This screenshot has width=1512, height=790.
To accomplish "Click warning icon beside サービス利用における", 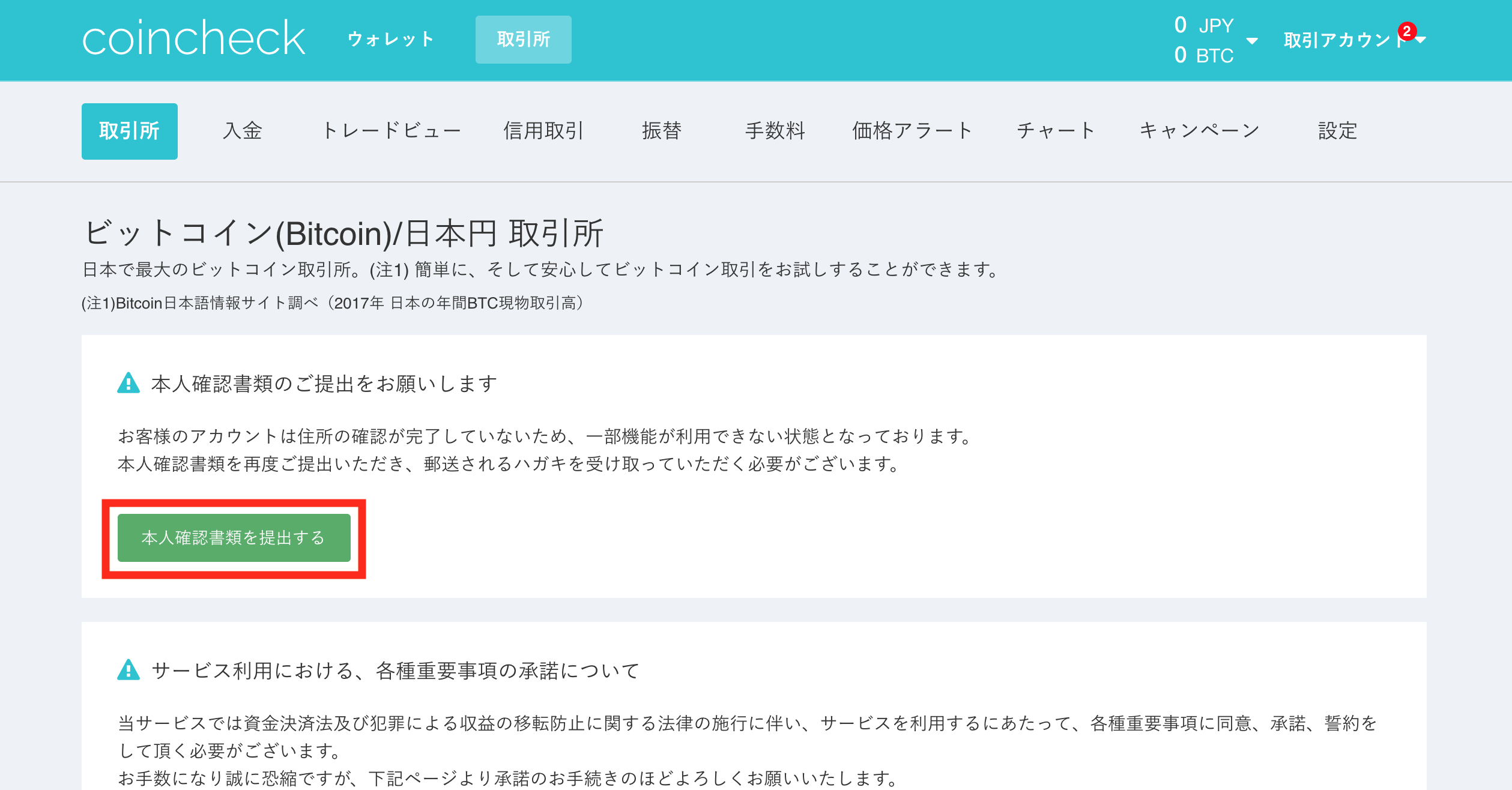I will [x=129, y=670].
